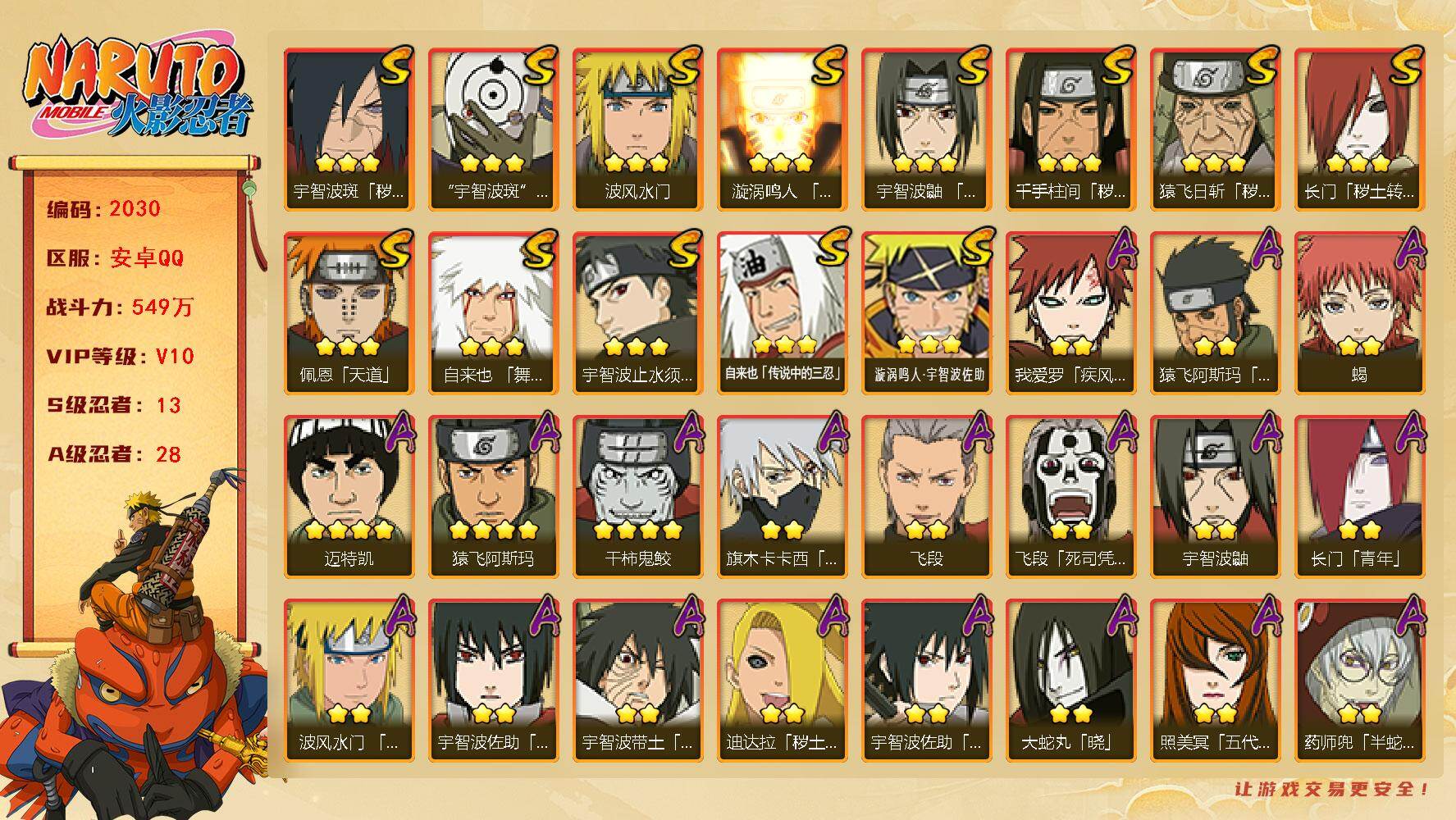Select the 漩涡鸣人·宇智波佐助 duo card

pos(926,312)
